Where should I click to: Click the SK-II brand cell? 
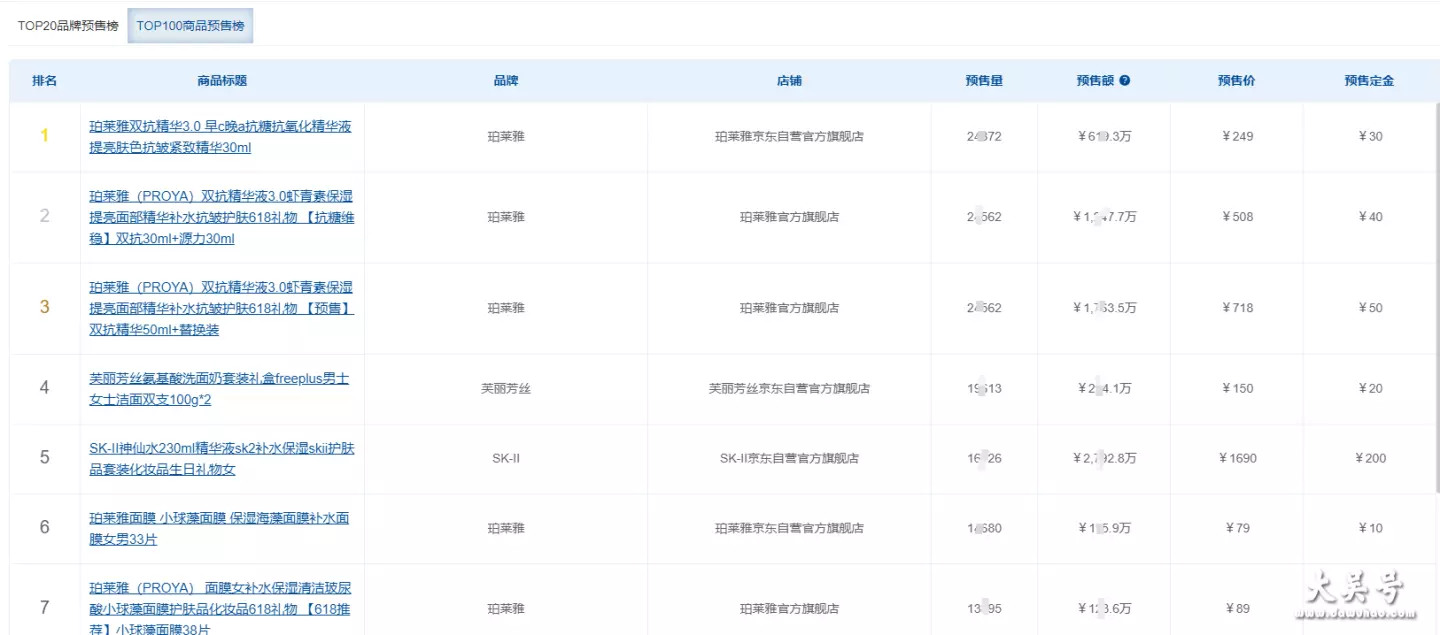click(x=506, y=459)
